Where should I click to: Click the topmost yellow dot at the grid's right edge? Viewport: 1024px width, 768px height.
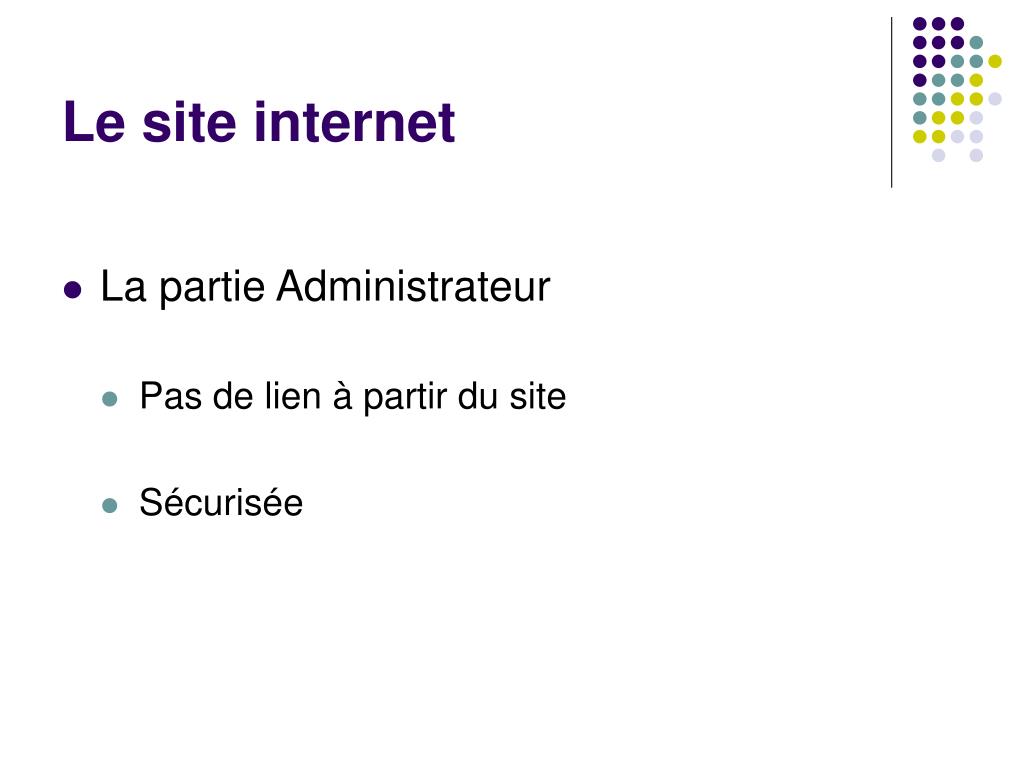coord(995,61)
